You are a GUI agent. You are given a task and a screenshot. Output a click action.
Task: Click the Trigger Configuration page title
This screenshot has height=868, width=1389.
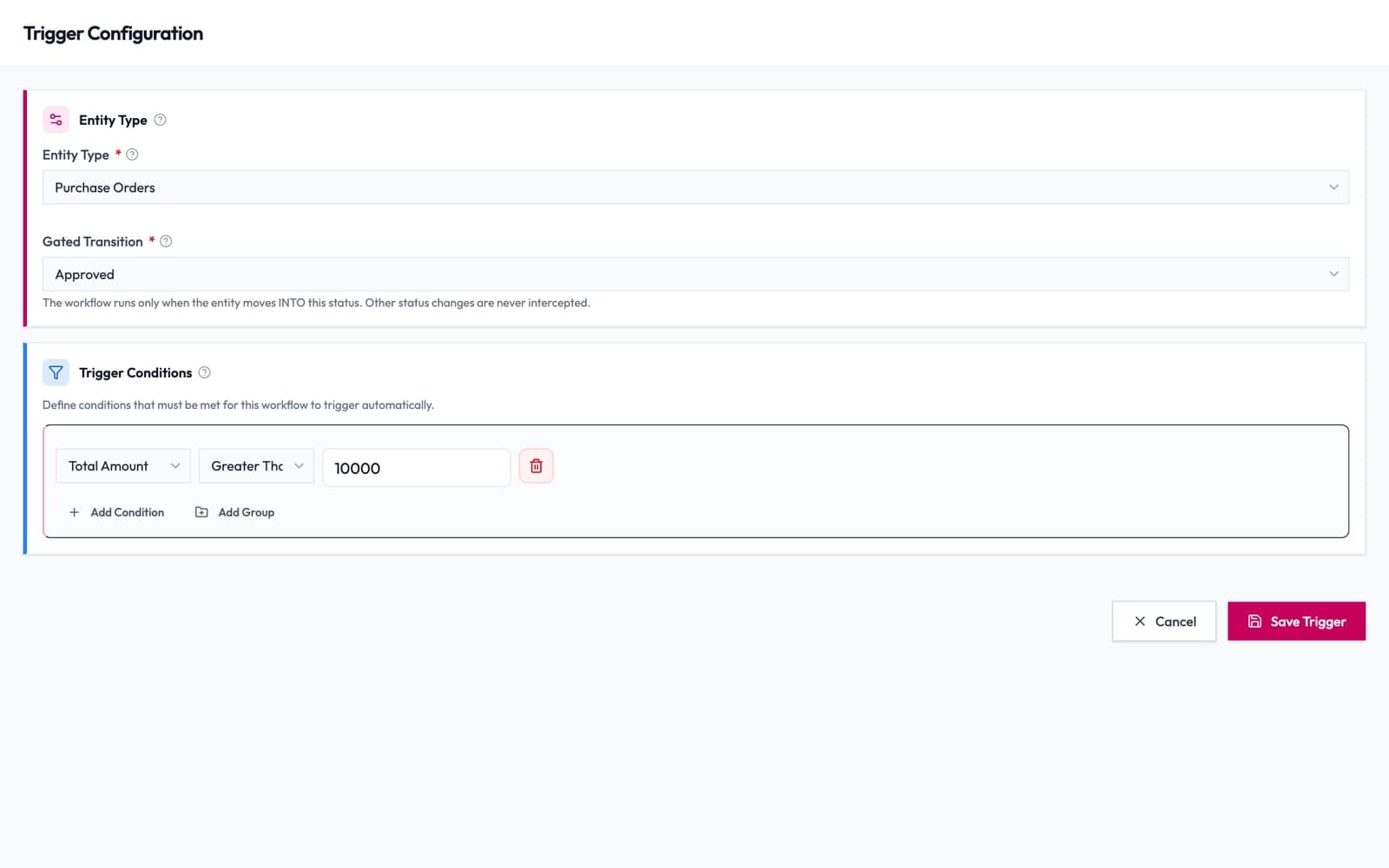(x=113, y=34)
